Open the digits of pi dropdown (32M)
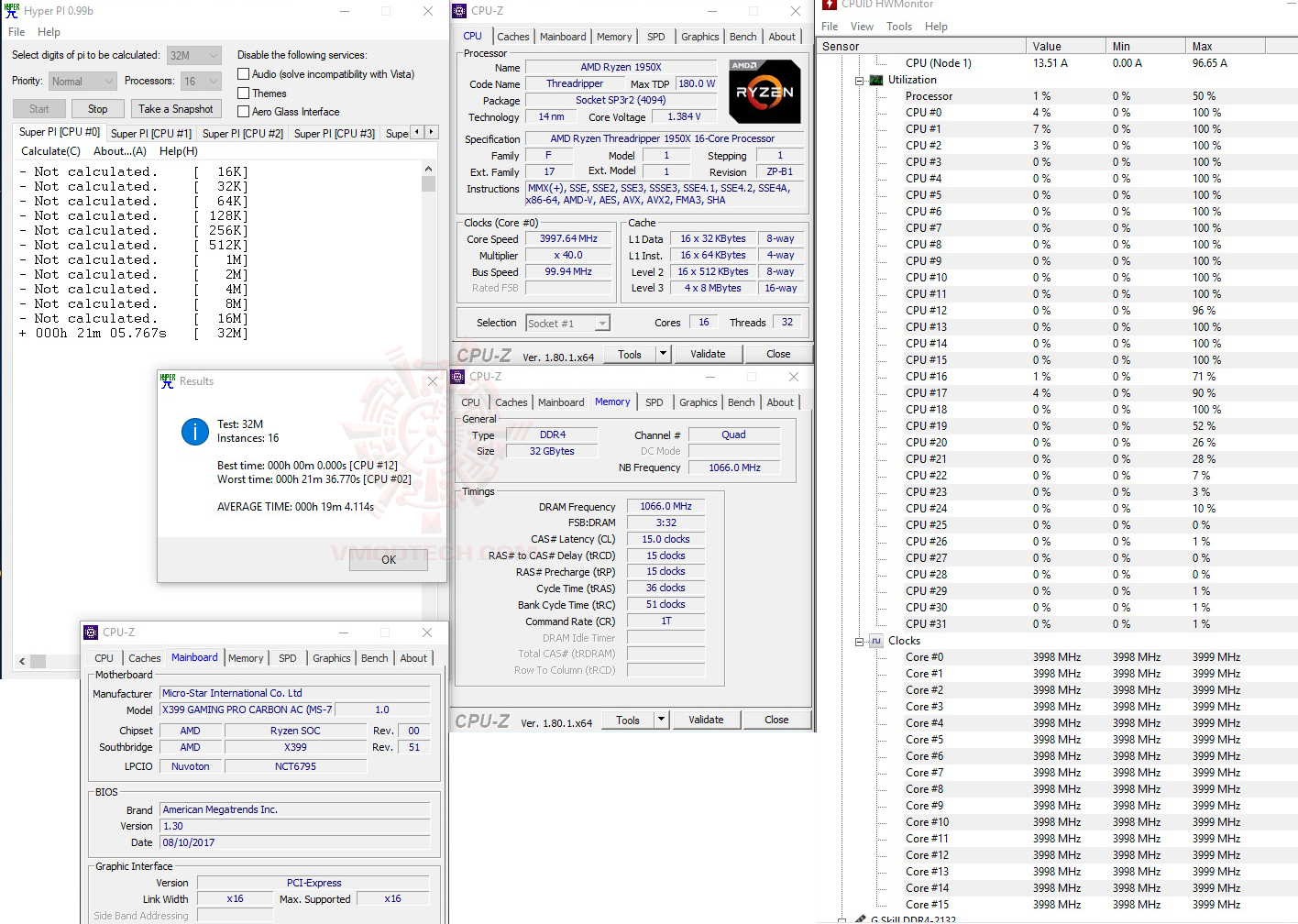 click(x=194, y=55)
